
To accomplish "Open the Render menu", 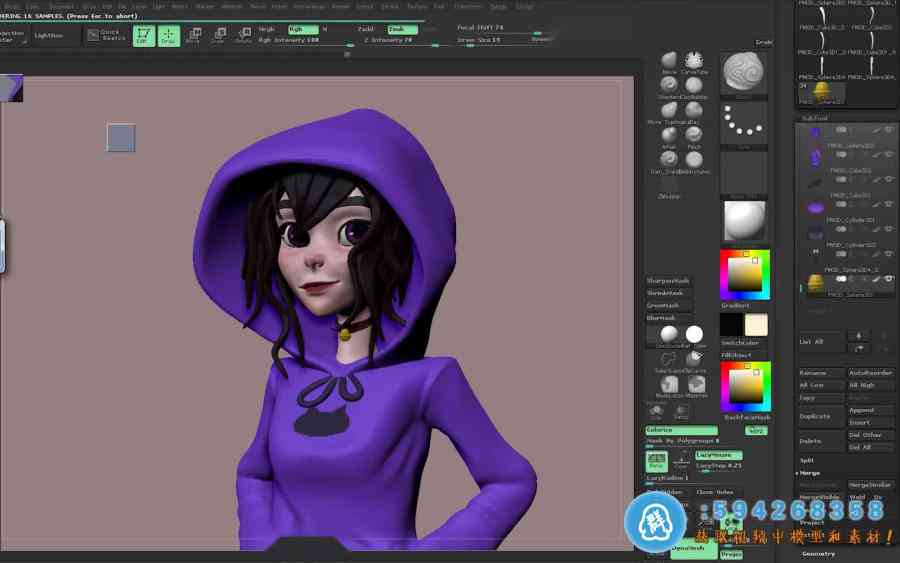I will click(341, 6).
